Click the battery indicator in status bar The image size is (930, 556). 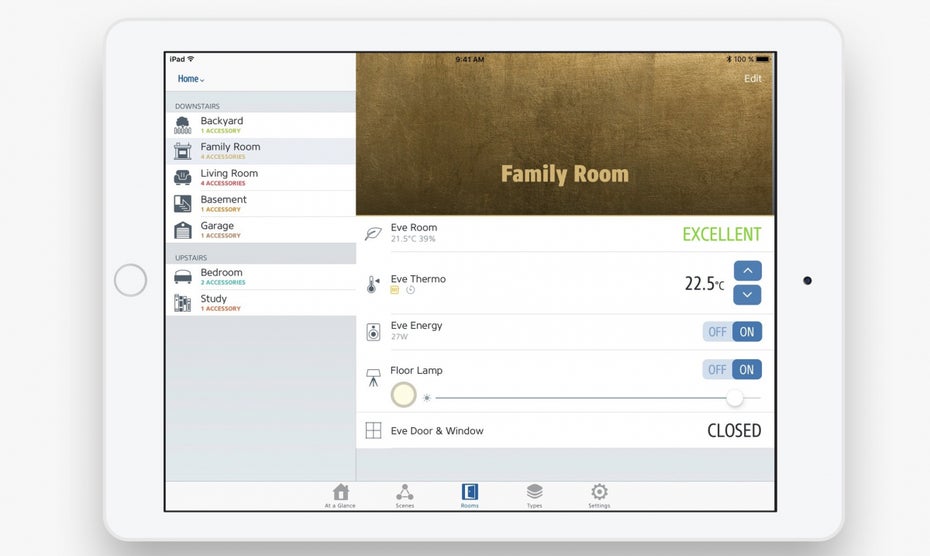pyautogui.click(x=763, y=59)
